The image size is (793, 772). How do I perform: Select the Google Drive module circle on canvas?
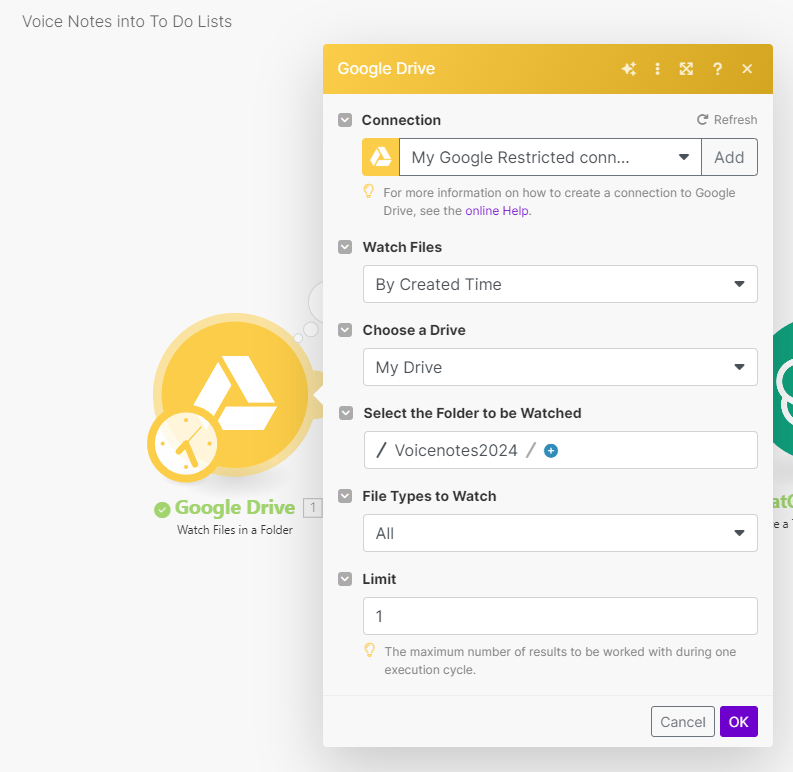pos(235,395)
